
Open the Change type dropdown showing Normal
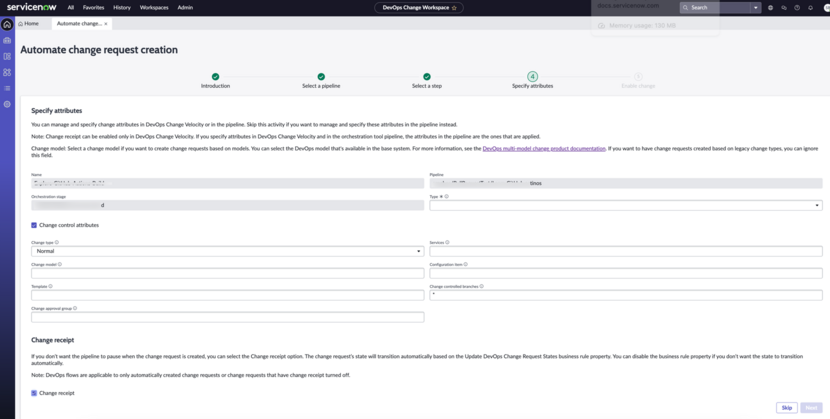point(228,251)
